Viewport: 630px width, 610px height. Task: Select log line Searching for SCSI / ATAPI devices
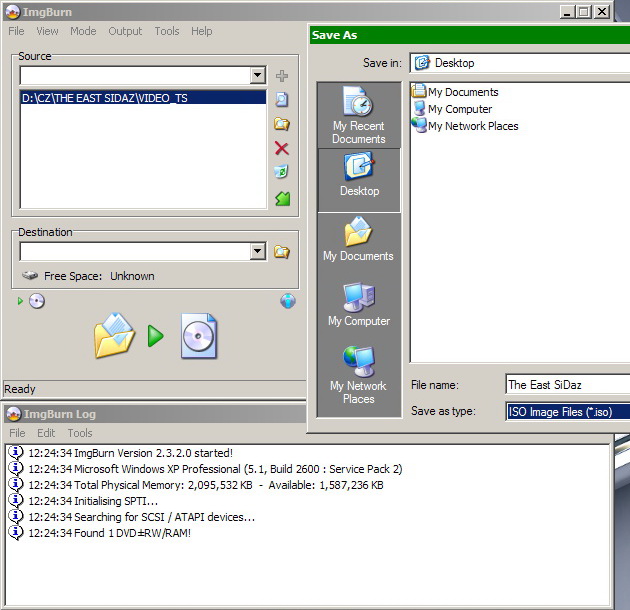[x=141, y=517]
